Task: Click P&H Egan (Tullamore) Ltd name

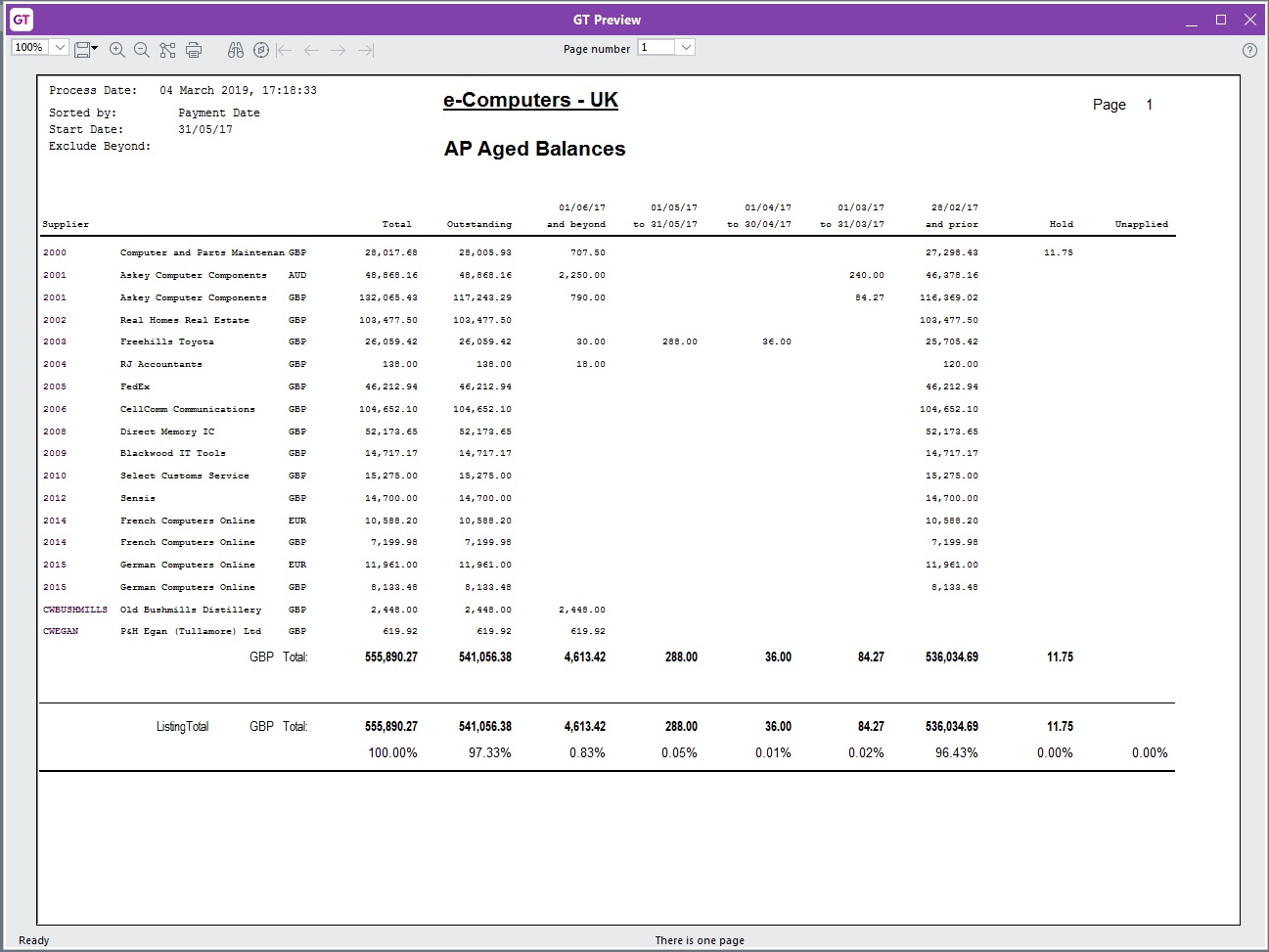Action: point(191,631)
